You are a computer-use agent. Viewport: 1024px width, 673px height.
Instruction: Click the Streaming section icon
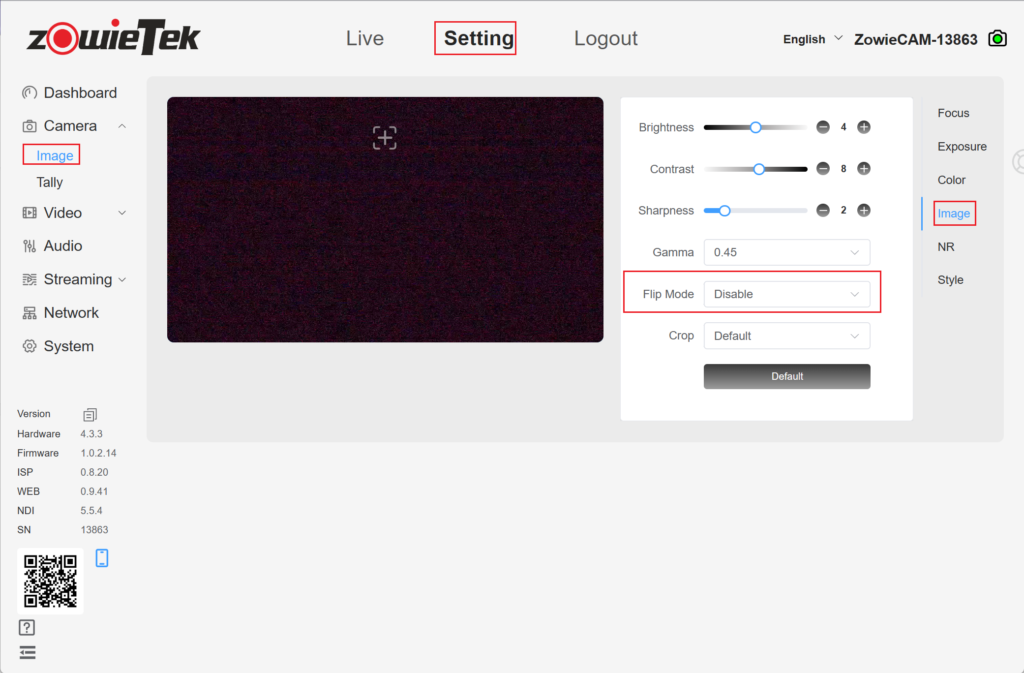(x=29, y=279)
